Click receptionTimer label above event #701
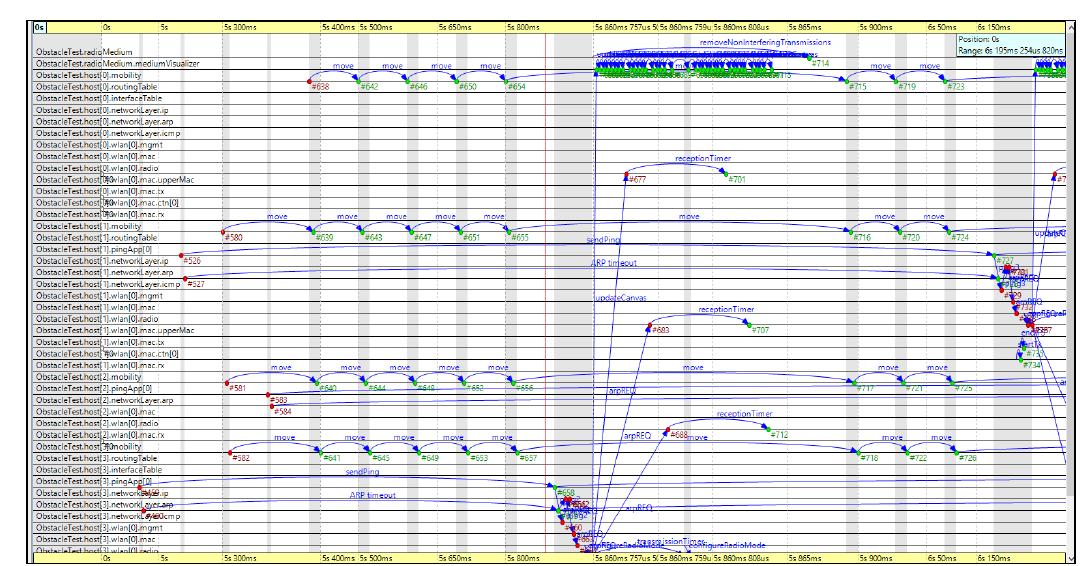This screenshot has height=566, width=1092. coord(703,159)
